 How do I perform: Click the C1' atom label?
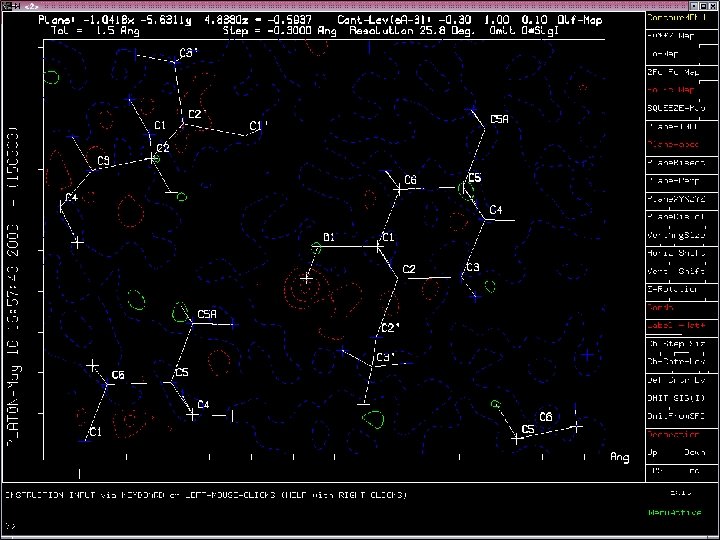[x=259, y=125]
